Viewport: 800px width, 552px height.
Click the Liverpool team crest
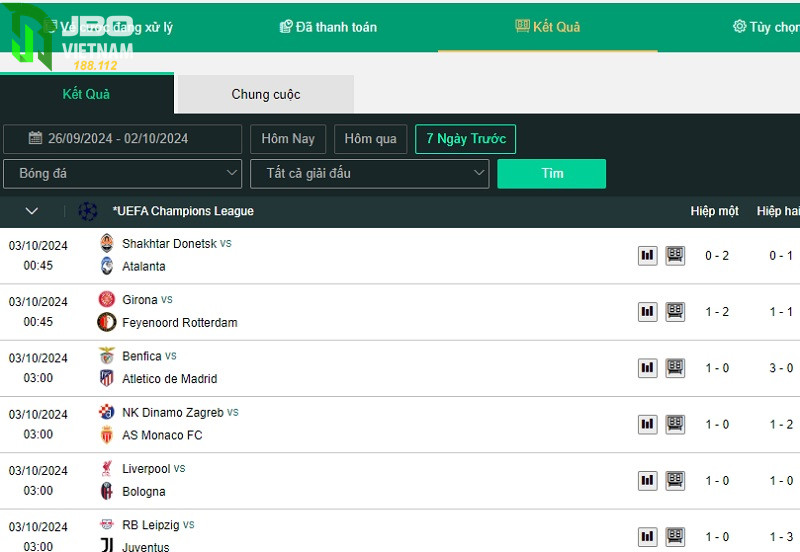tap(107, 468)
